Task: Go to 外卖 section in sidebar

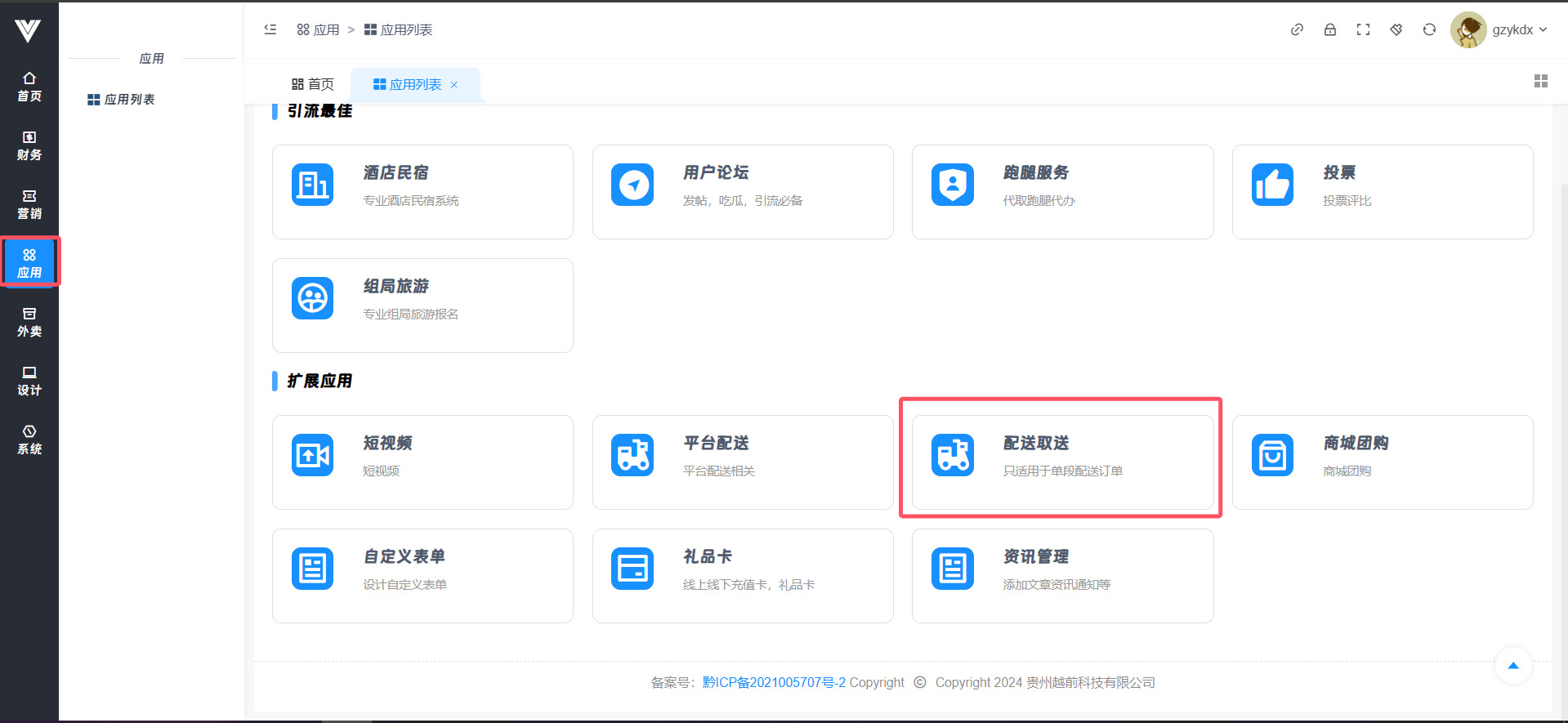Action: pos(29,322)
